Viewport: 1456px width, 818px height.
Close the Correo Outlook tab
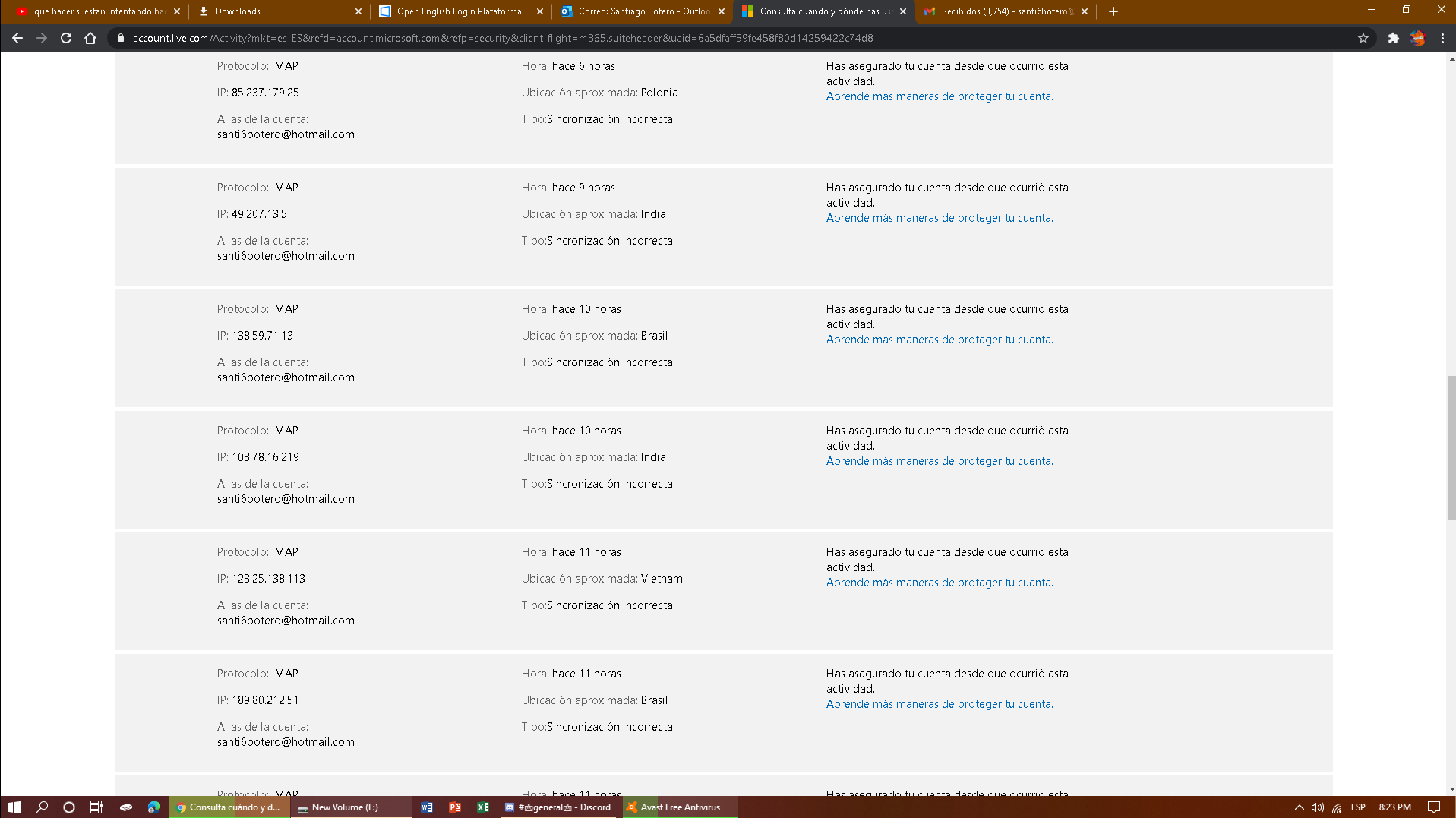pos(722,11)
